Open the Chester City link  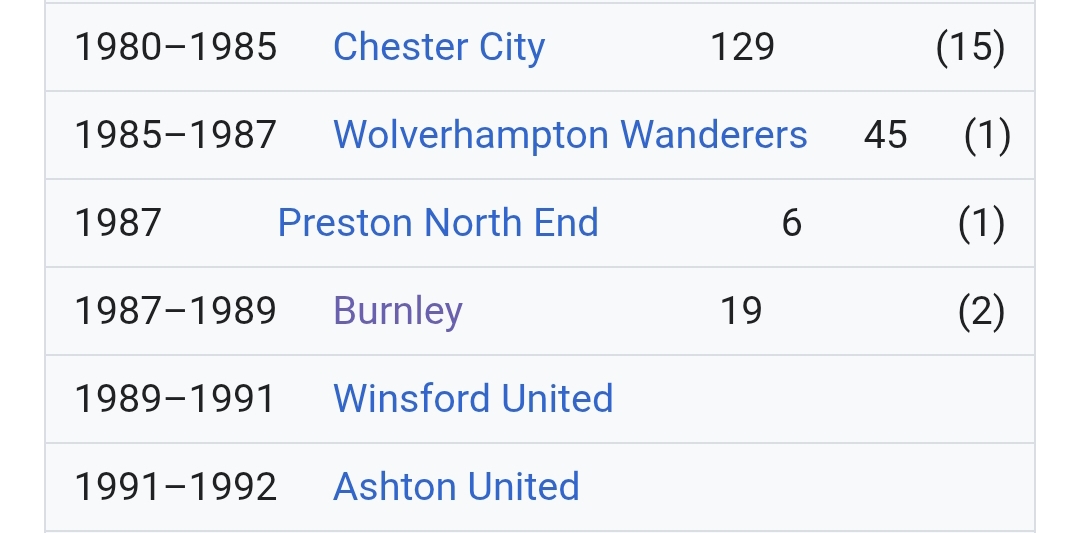click(x=438, y=47)
